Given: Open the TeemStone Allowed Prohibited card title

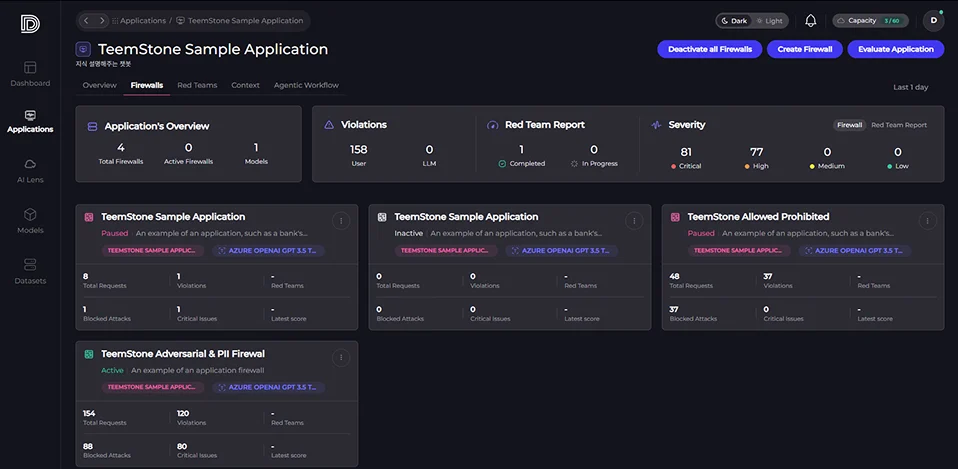Looking at the screenshot, I should pyautogui.click(x=758, y=217).
